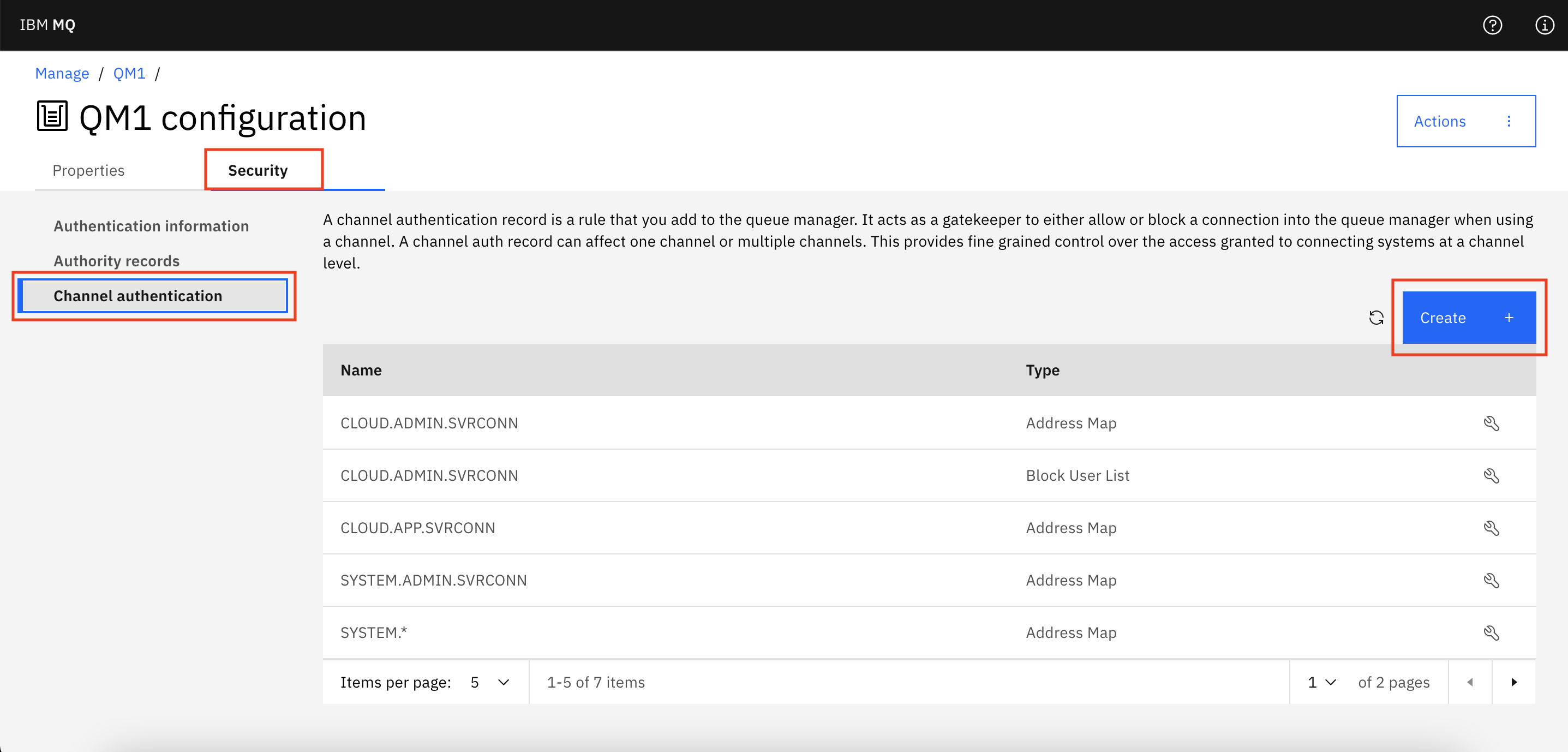Select the Security tab
The height and width of the screenshot is (752, 1568).
(258, 170)
